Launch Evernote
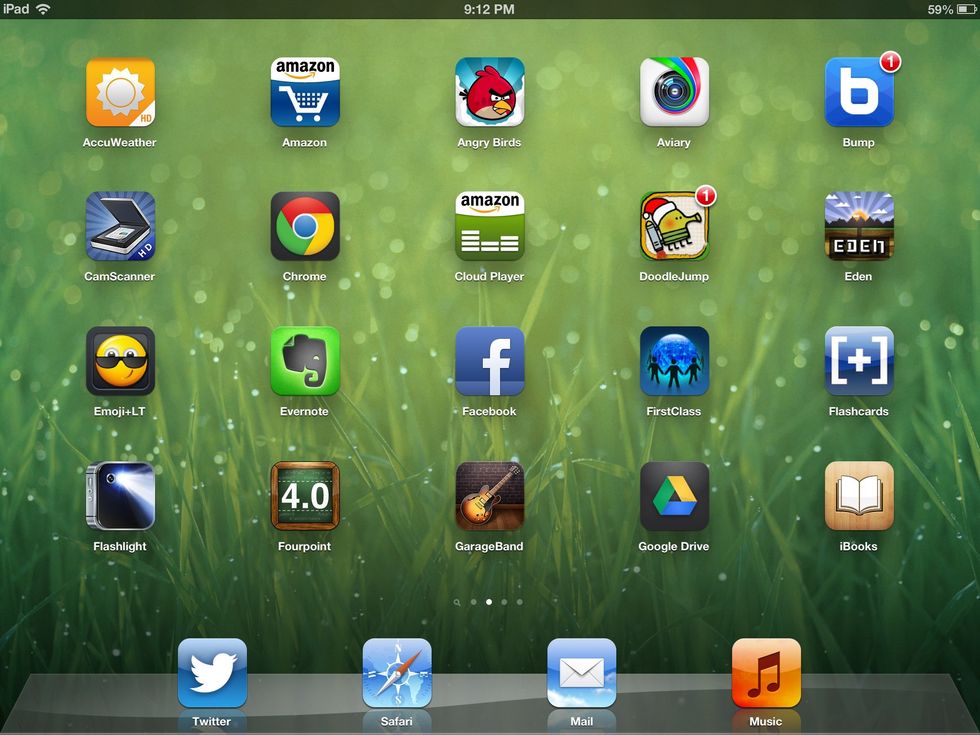Screen dimensions: 980x735 (305, 361)
